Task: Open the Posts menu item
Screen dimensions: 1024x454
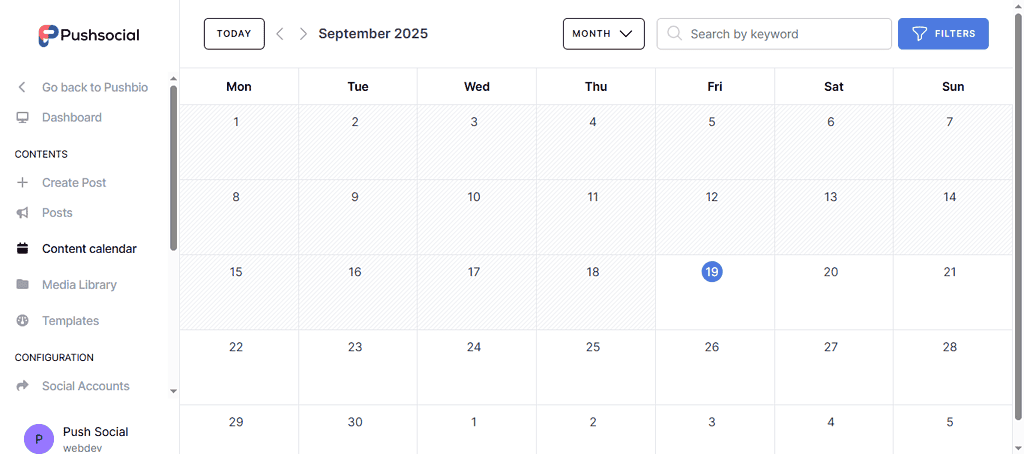Action: 57,213
